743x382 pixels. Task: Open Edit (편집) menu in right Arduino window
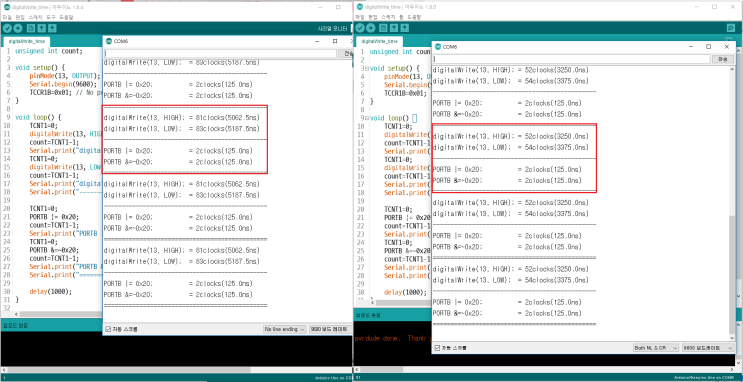pyautogui.click(x=373, y=17)
